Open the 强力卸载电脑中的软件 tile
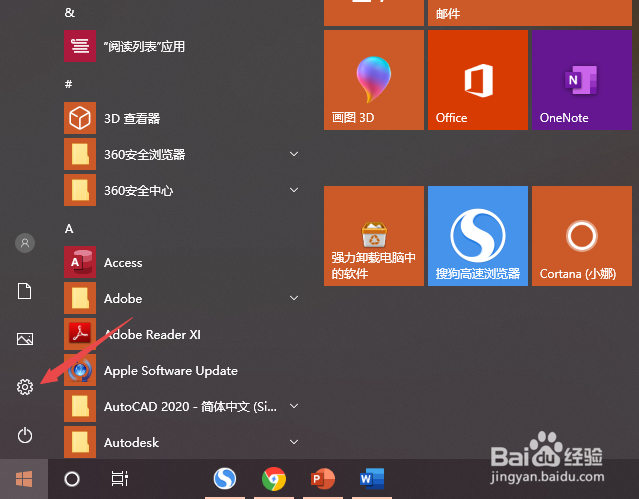Image resolution: width=639 pixels, height=499 pixels. [374, 236]
